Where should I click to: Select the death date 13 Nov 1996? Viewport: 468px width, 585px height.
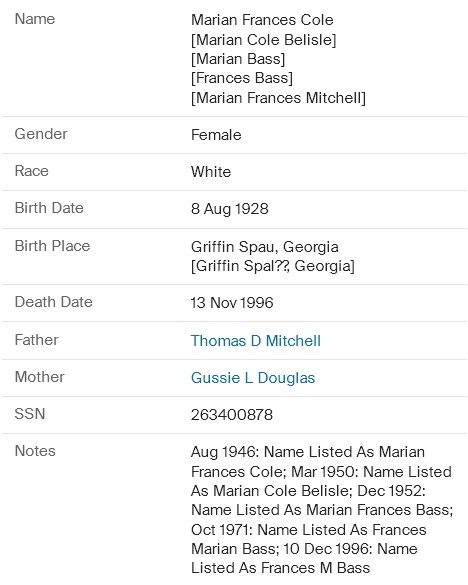coord(232,303)
